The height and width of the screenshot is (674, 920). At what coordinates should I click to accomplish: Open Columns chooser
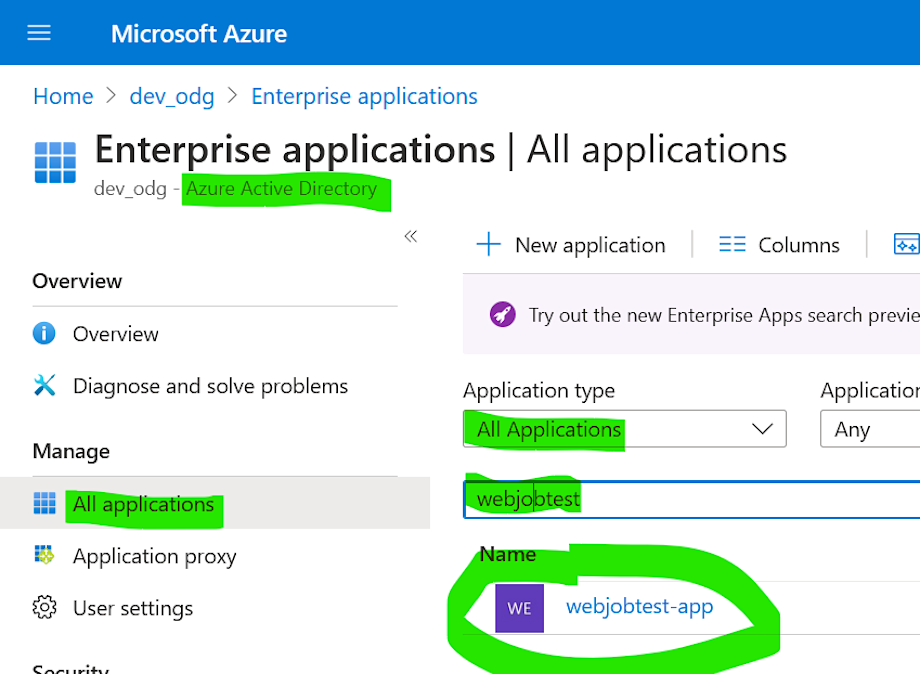[x=779, y=245]
